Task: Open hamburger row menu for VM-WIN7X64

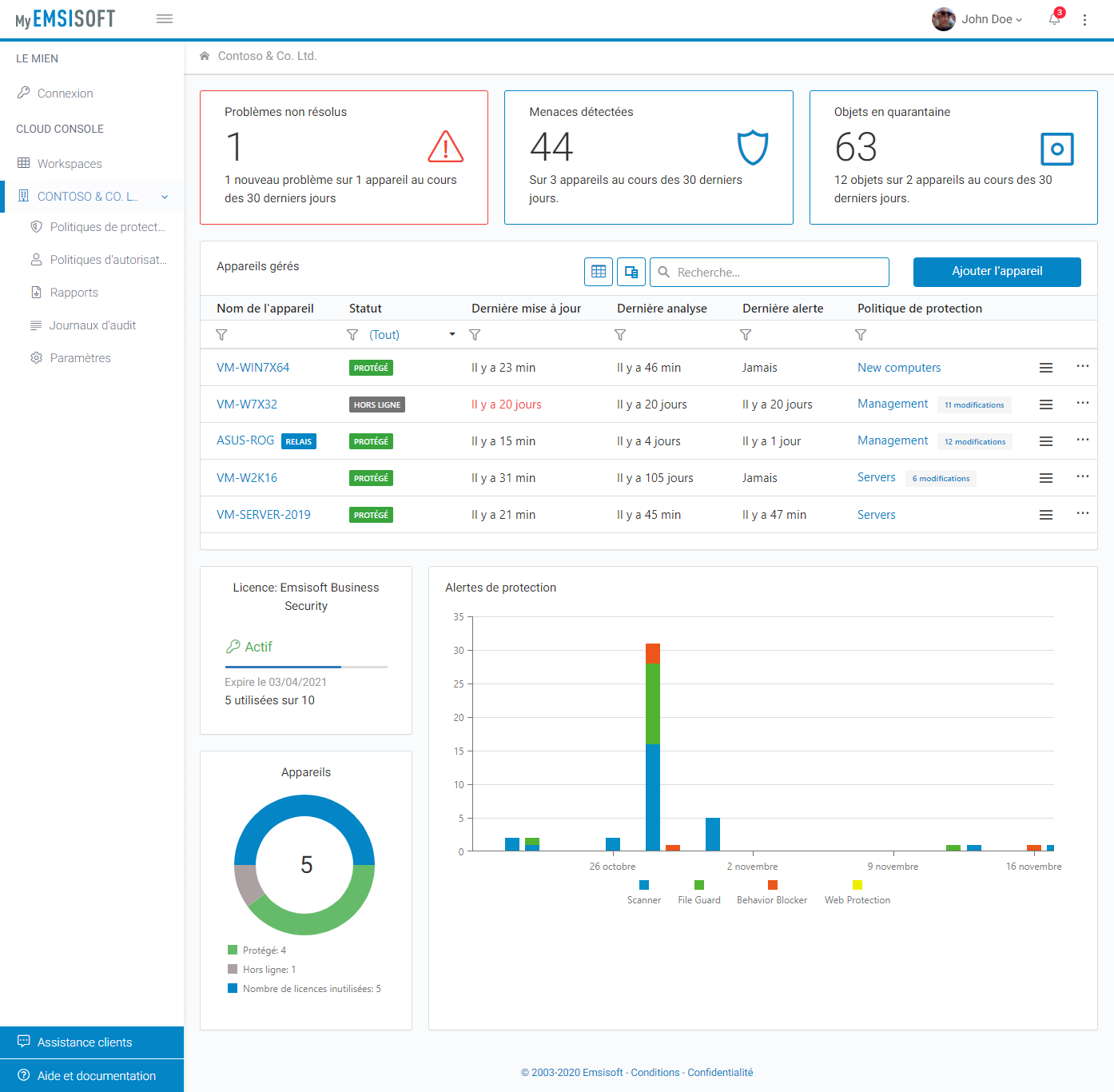Action: point(1046,368)
